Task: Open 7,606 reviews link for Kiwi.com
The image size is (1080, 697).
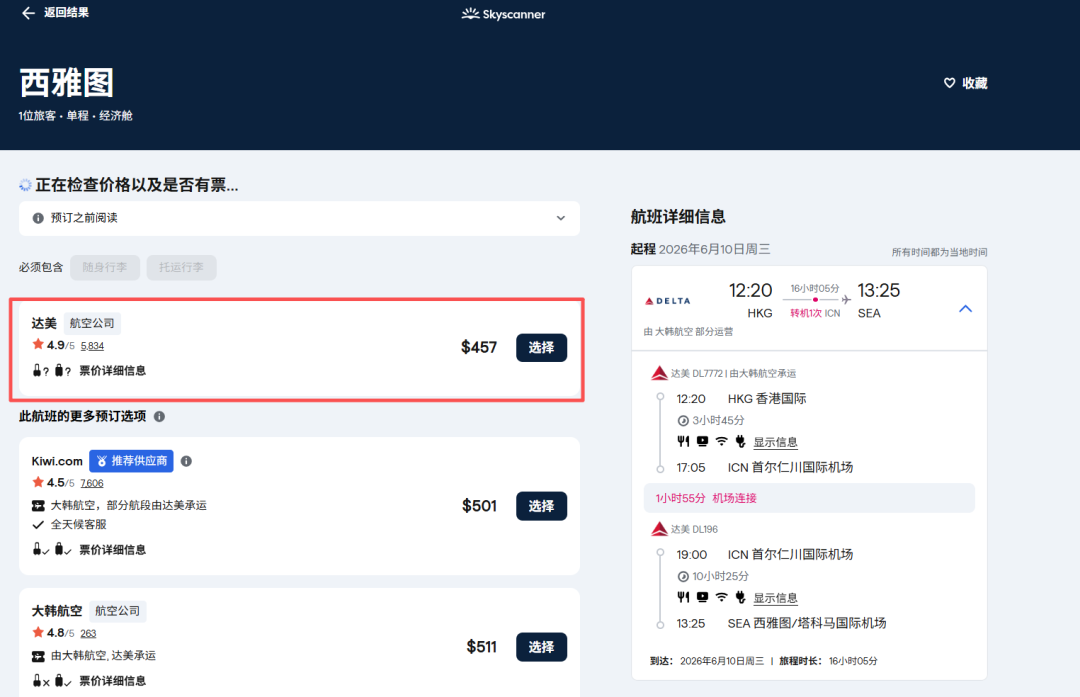Action: click(x=92, y=483)
